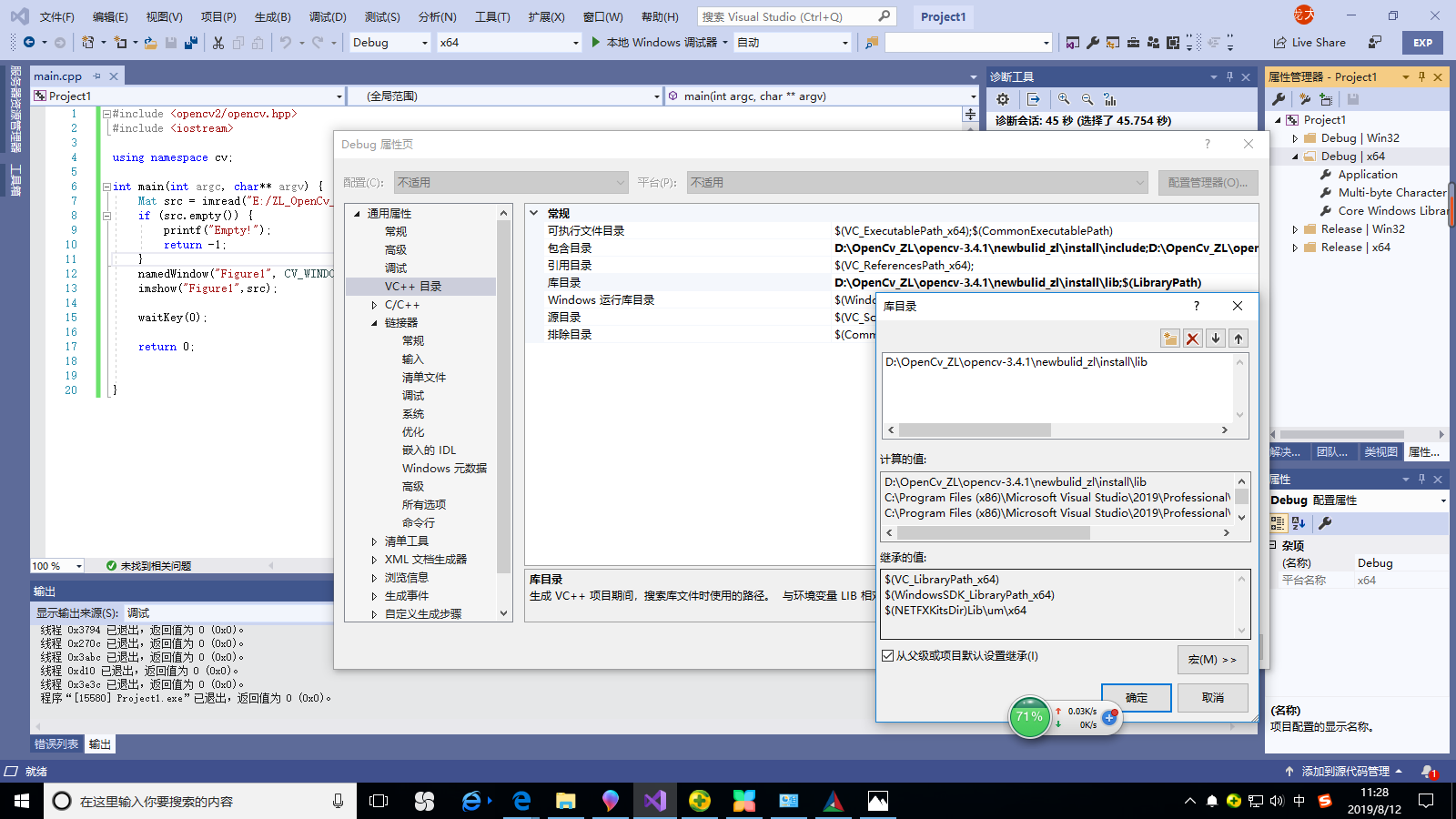Screen dimensions: 1456x819
Task: Collapse the 链接器 tree node
Action: 374,323
